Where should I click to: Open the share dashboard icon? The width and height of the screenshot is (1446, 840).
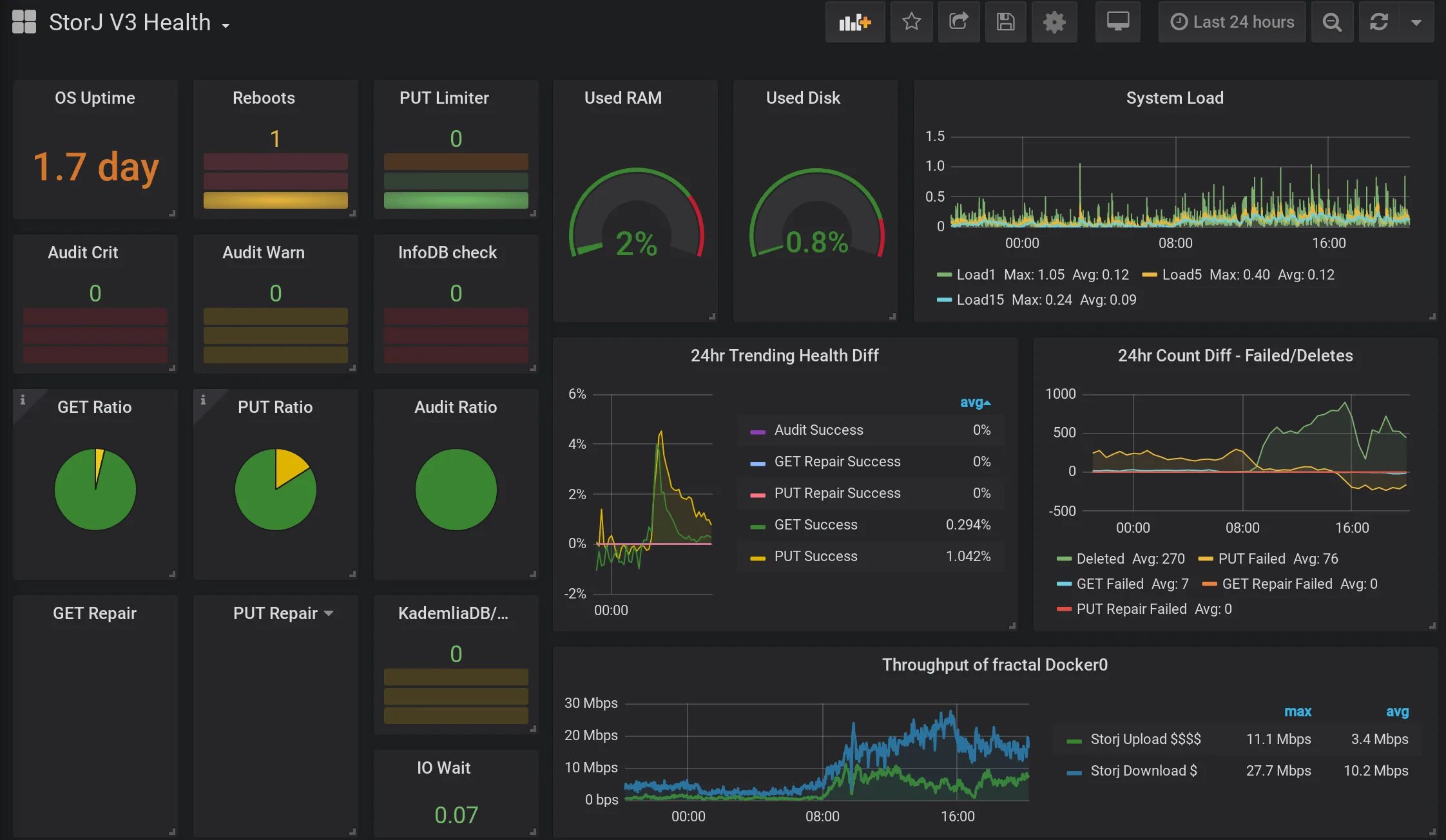(x=958, y=23)
